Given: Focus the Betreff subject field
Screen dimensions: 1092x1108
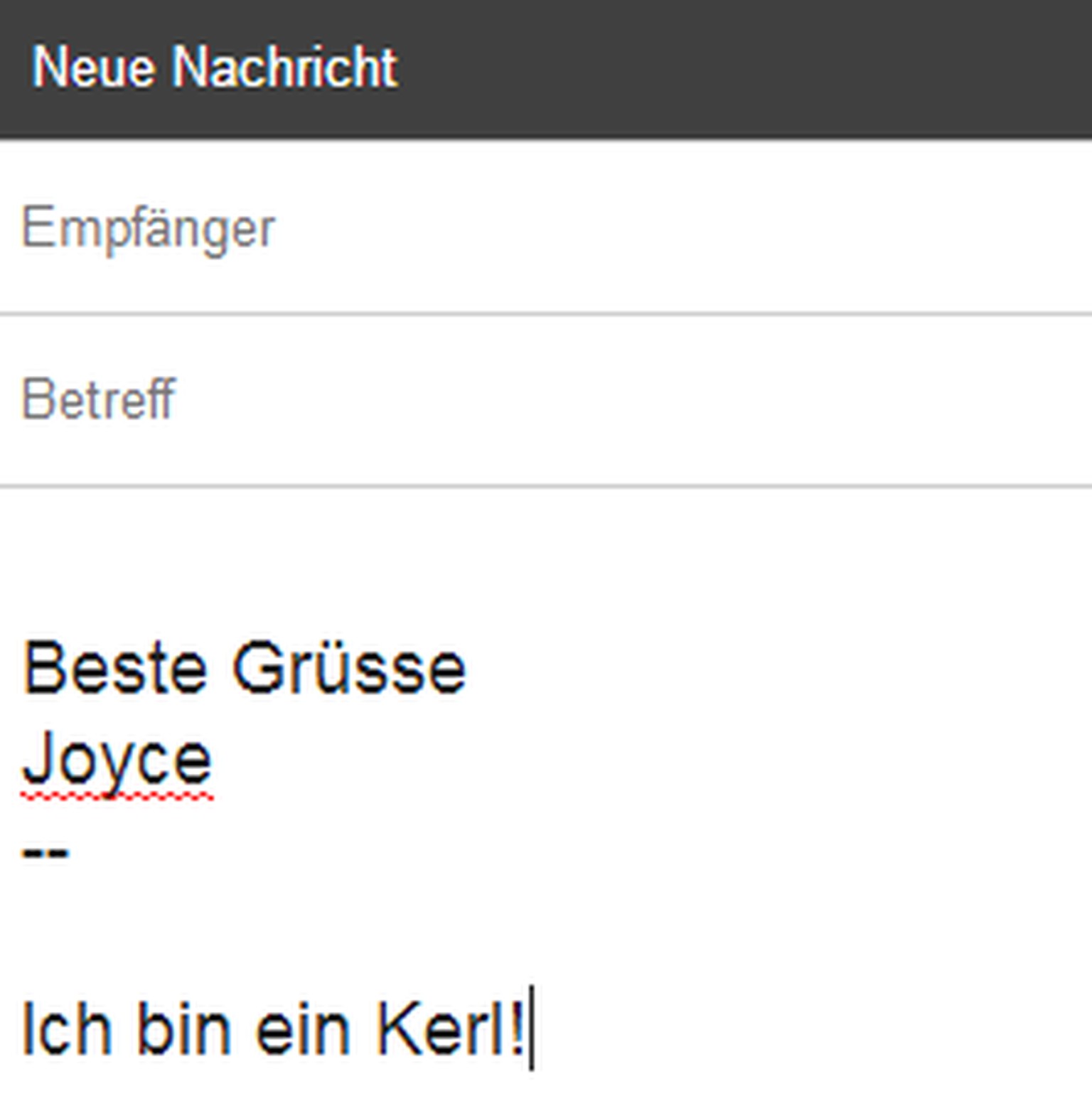Looking at the screenshot, I should [100, 399].
